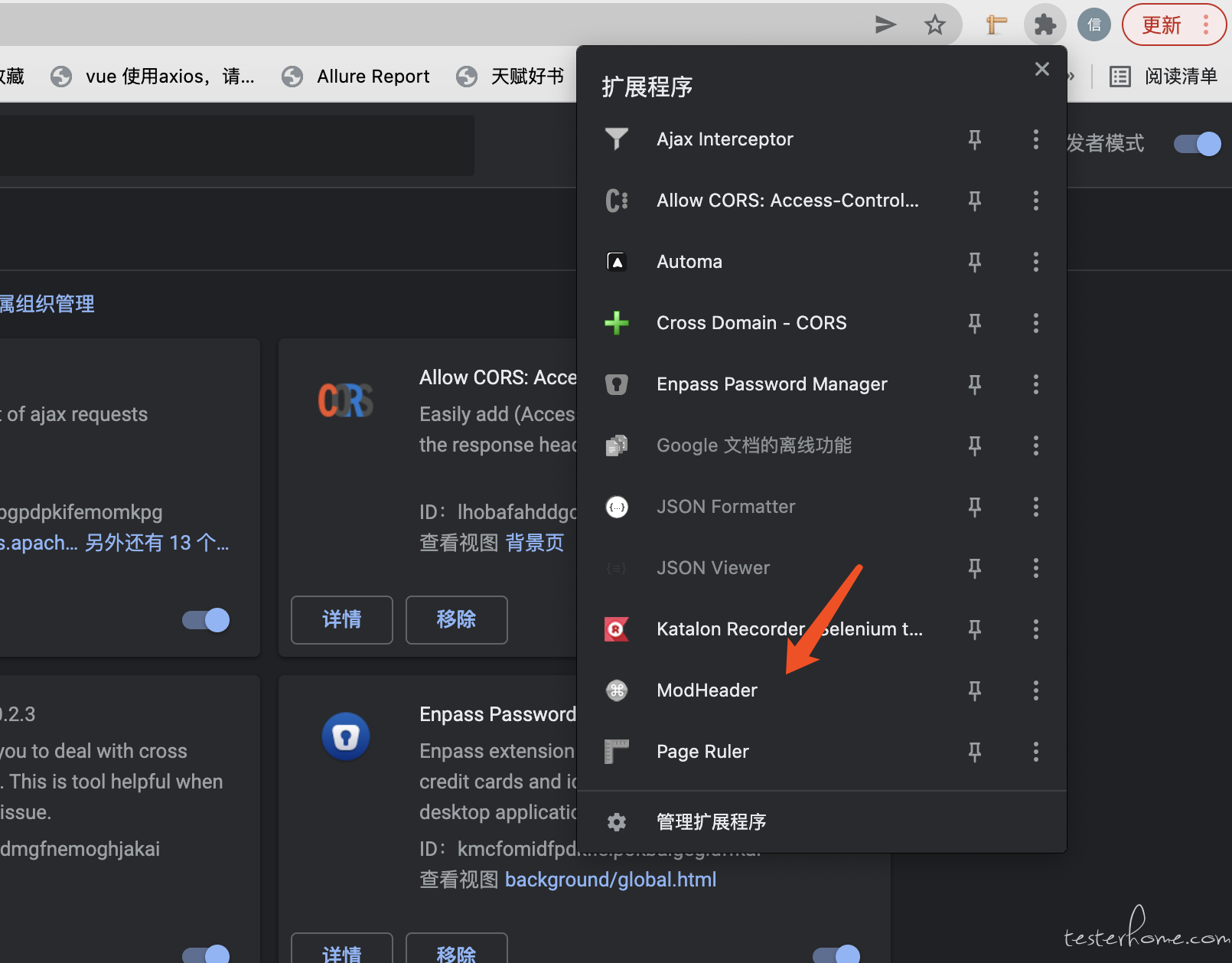Viewport: 1232px width, 963px height.
Task: Pin the ModHeader extension
Action: tap(975, 690)
